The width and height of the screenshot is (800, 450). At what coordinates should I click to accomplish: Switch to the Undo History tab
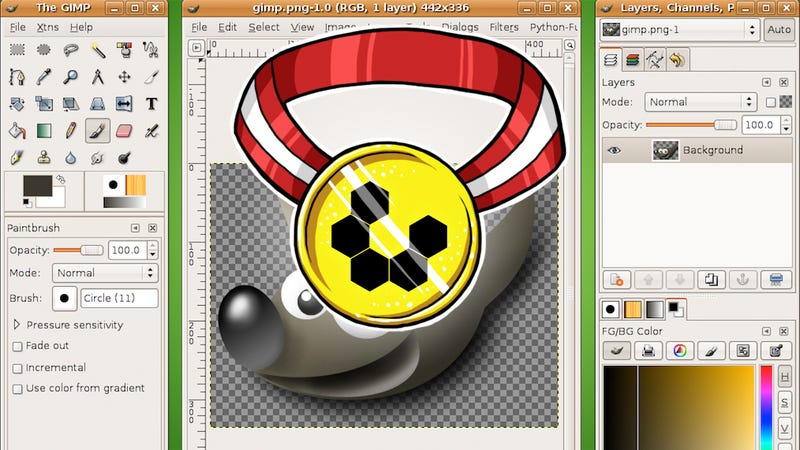click(x=677, y=60)
